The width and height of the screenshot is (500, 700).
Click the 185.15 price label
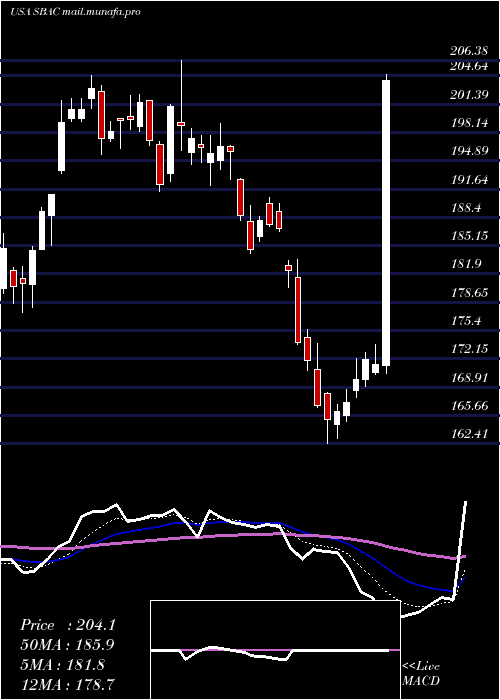point(469,236)
